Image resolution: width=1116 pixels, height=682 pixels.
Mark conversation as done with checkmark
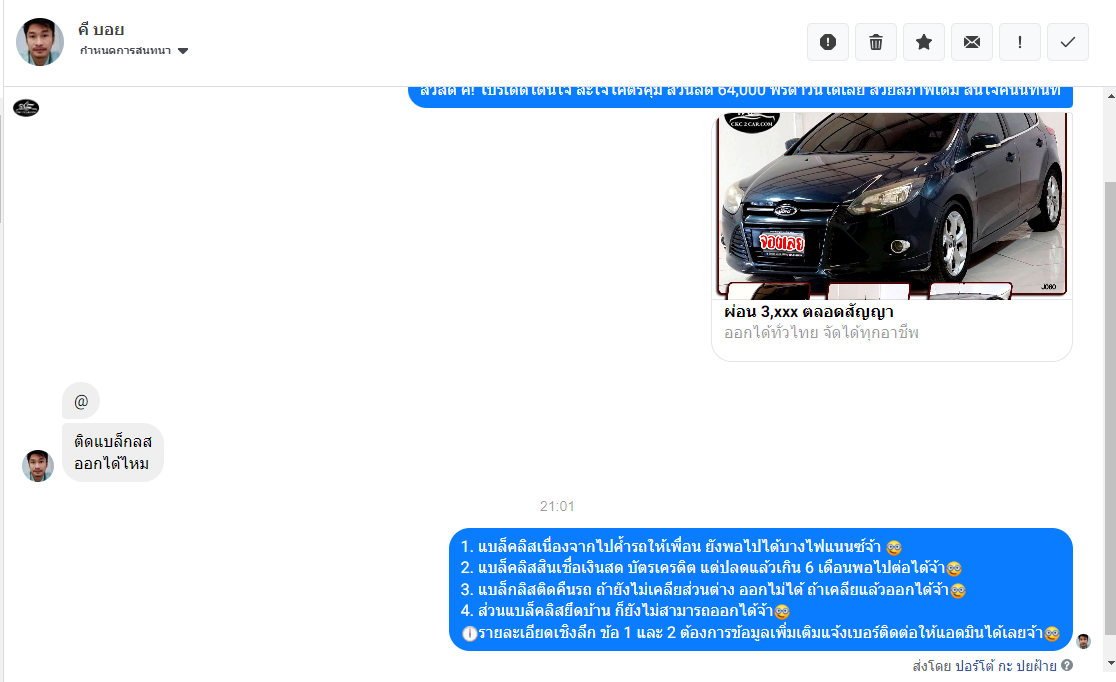pyautogui.click(x=1068, y=42)
